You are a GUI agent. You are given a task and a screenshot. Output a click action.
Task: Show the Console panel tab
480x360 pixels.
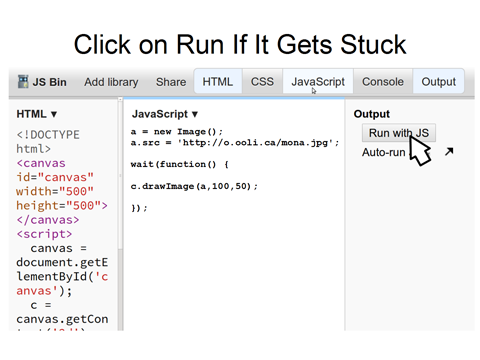tap(383, 82)
